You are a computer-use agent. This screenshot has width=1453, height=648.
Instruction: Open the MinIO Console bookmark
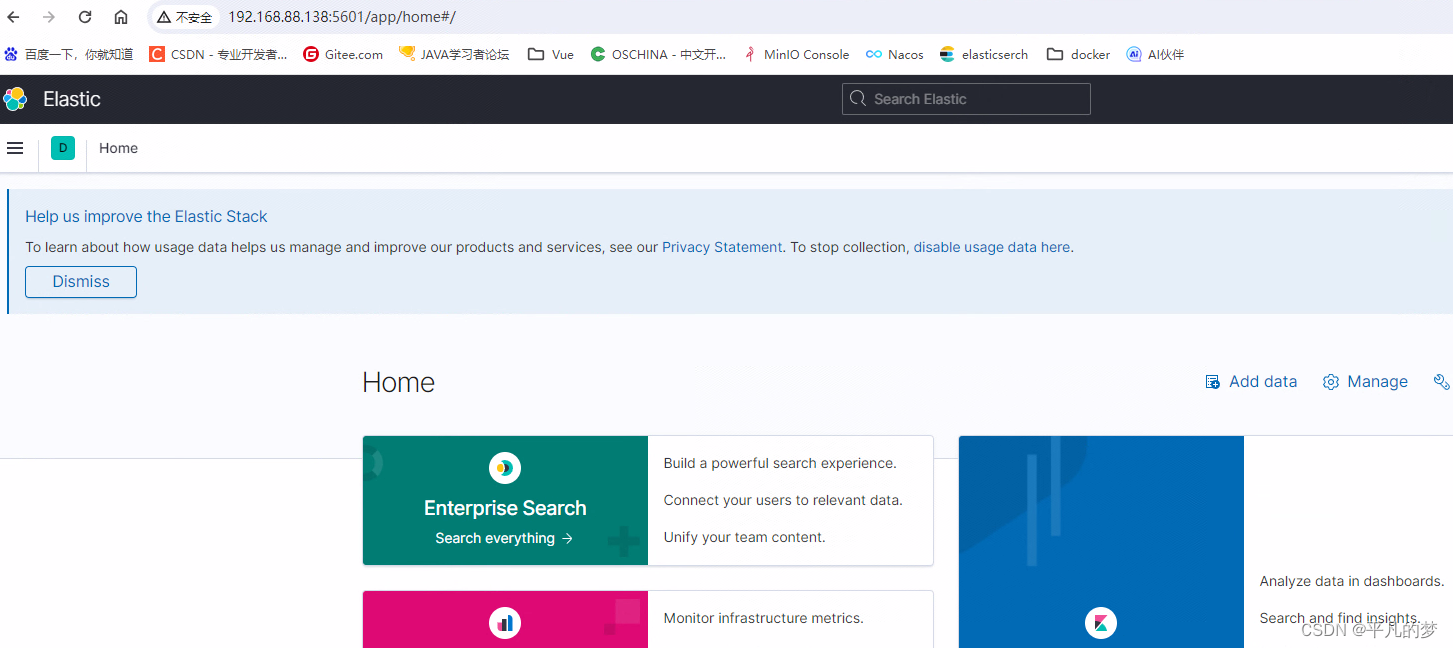click(796, 54)
